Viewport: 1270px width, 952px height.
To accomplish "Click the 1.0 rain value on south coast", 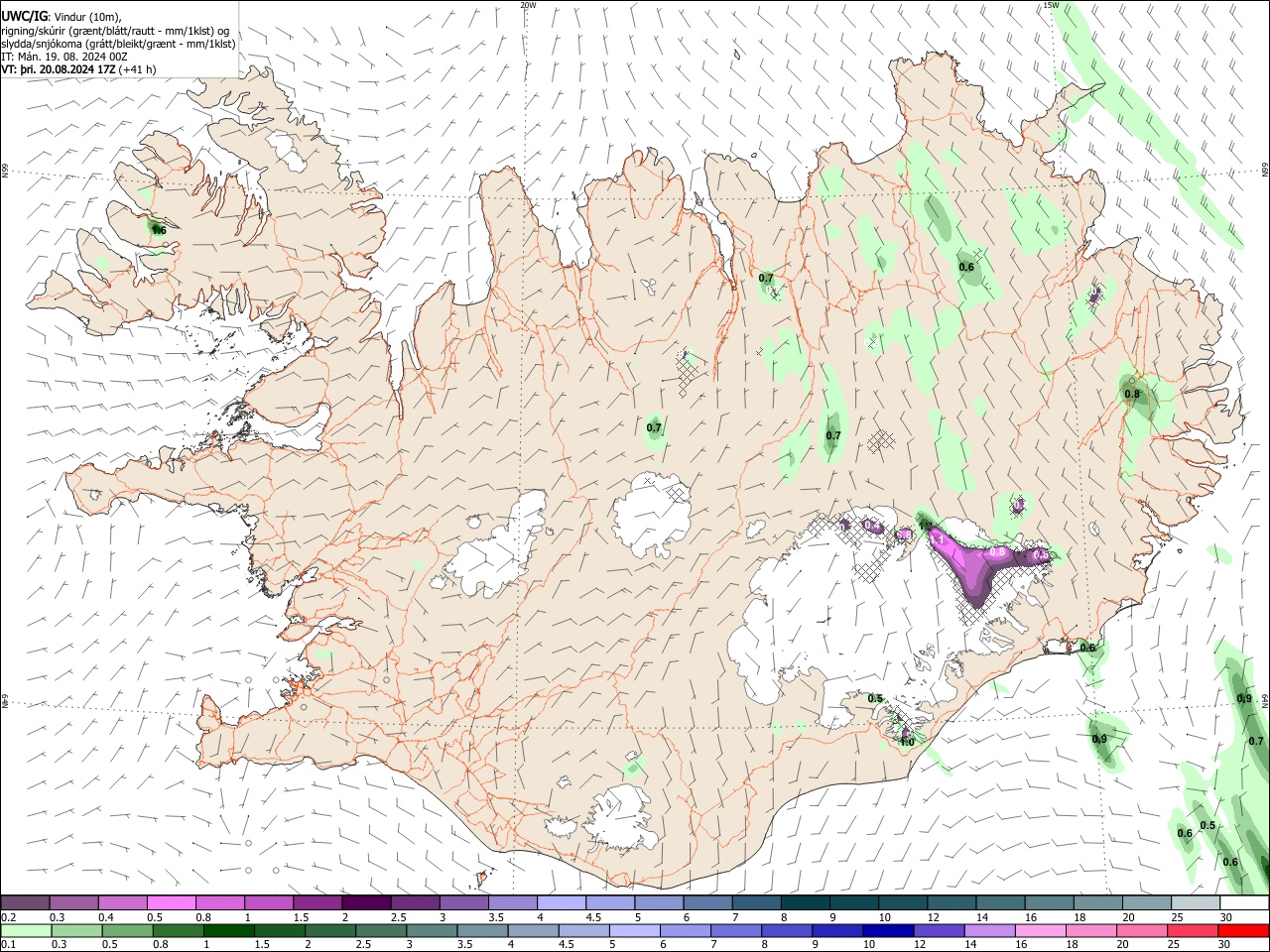I will tap(907, 742).
